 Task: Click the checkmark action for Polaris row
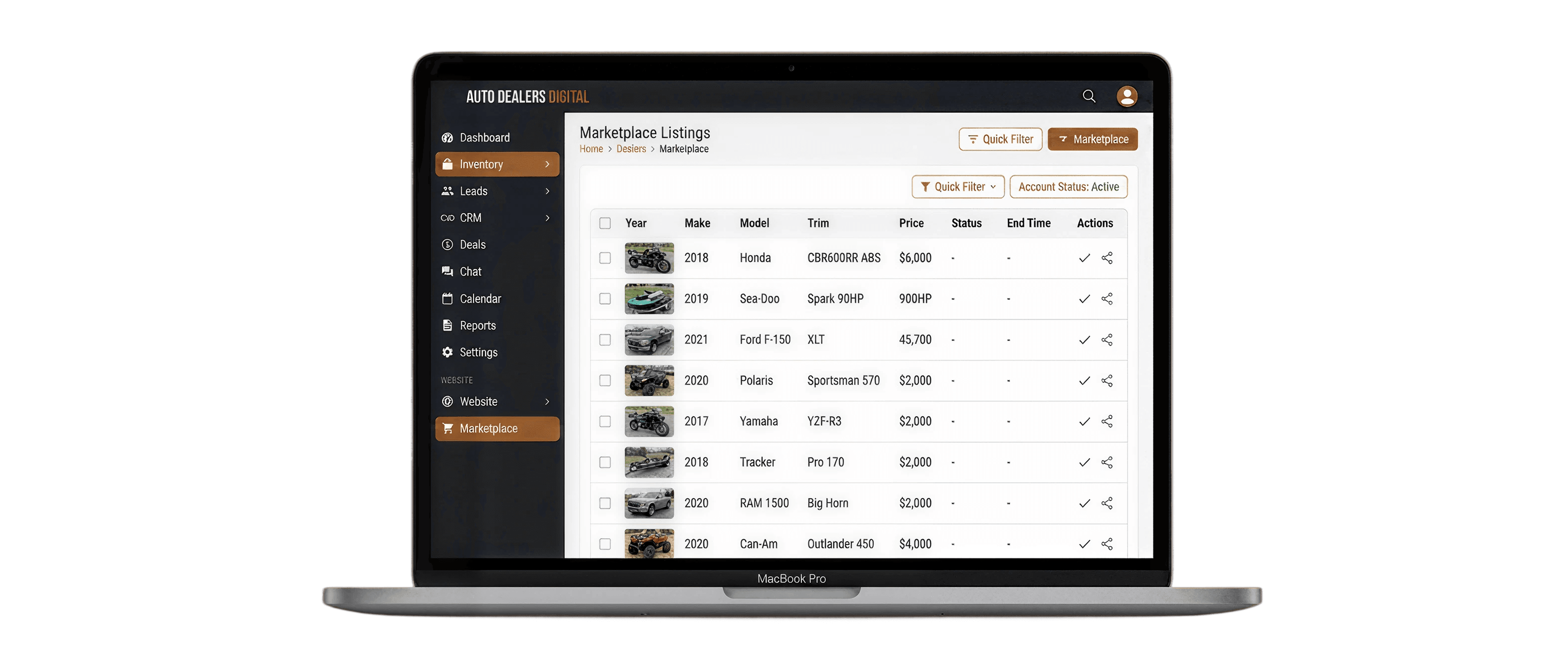point(1084,381)
